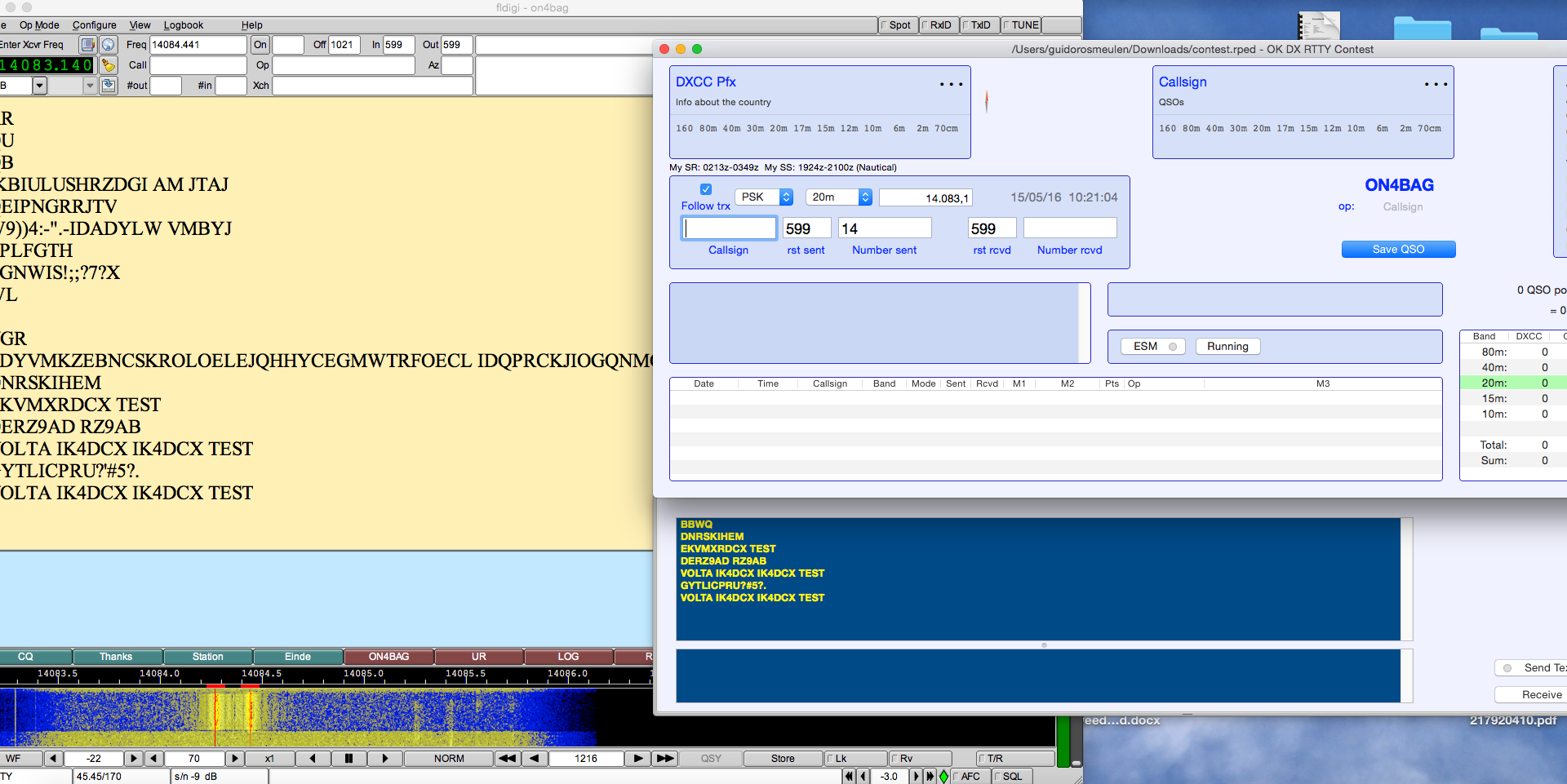The height and width of the screenshot is (784, 1567).
Task: Enable RxID in fldigi
Action: coord(939,25)
